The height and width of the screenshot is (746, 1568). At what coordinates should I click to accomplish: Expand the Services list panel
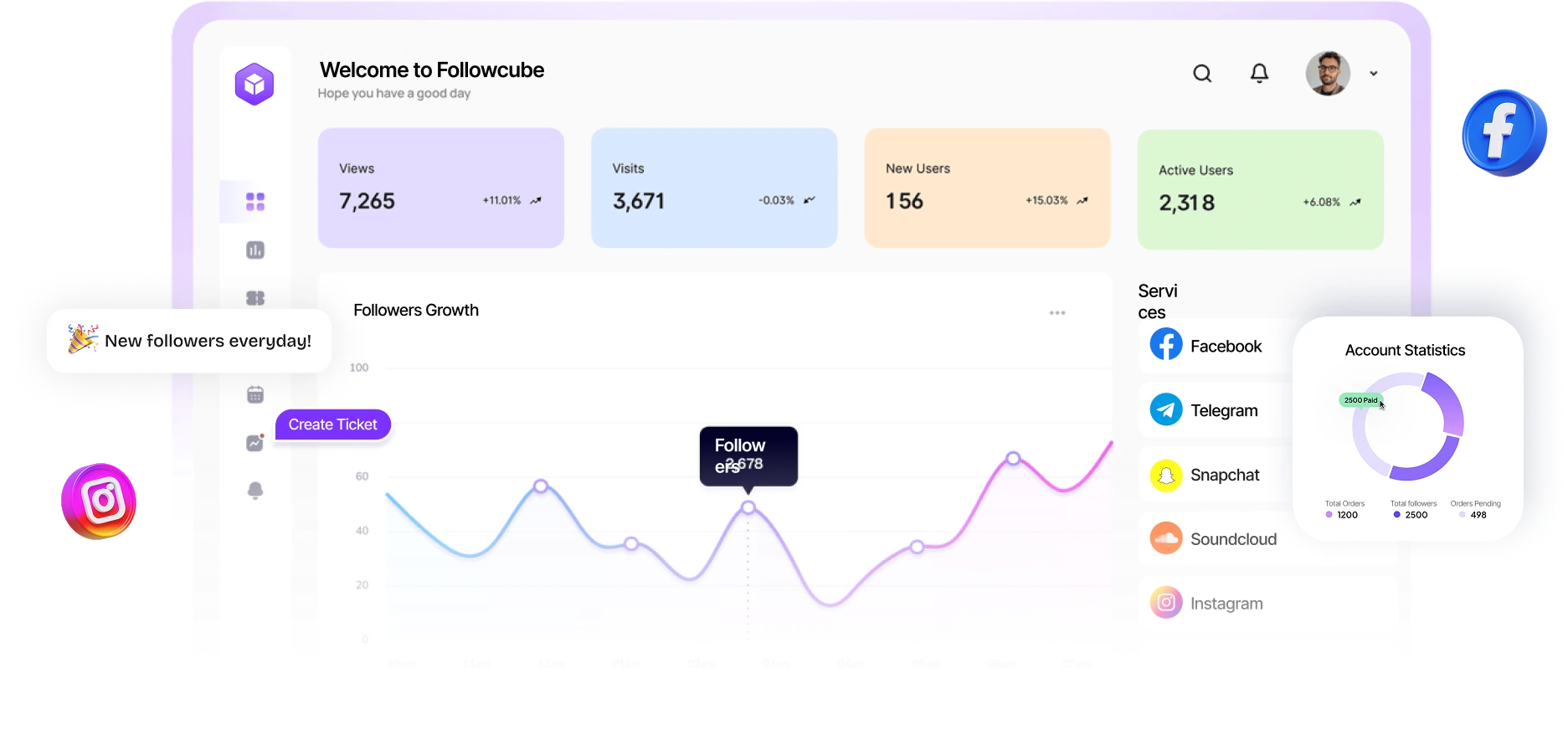coord(1159,303)
